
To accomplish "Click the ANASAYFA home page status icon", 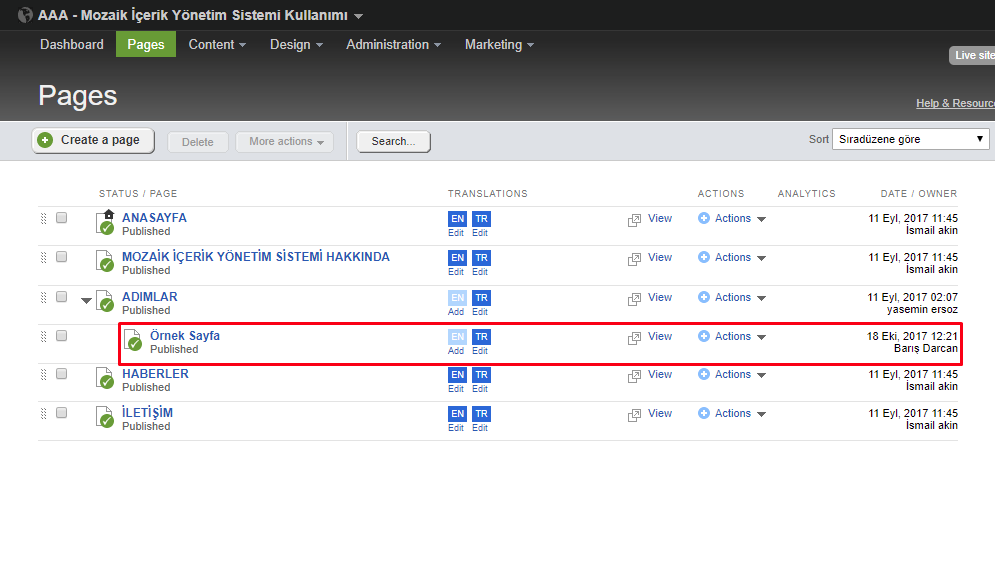I will coord(105,223).
